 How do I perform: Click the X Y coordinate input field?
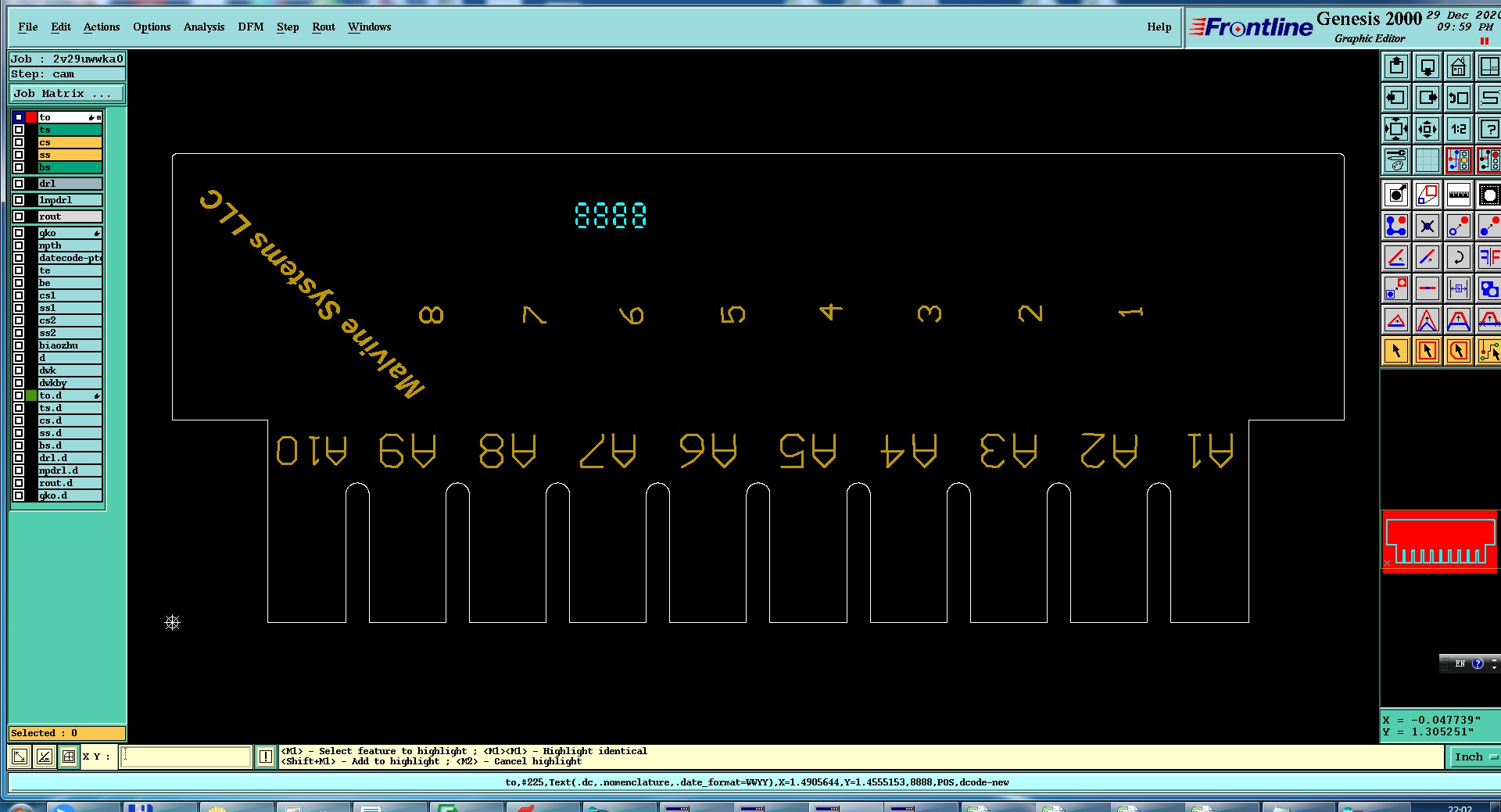[185, 757]
